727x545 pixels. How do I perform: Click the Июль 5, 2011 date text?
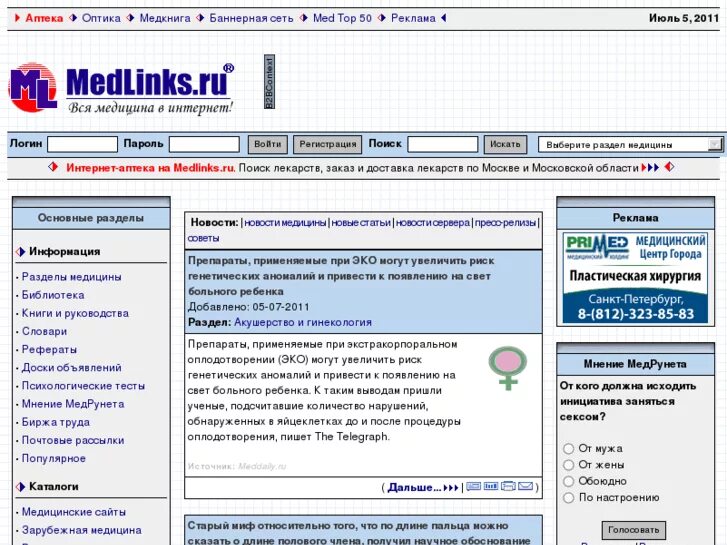click(x=683, y=18)
